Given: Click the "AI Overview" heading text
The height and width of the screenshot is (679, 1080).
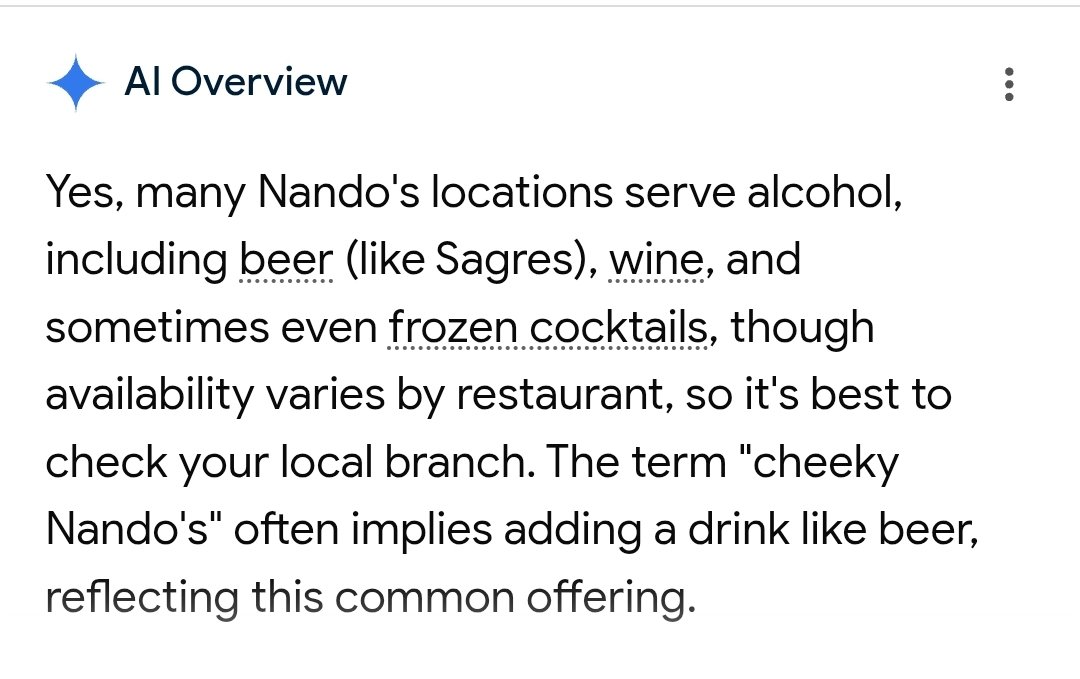Looking at the screenshot, I should [x=235, y=82].
